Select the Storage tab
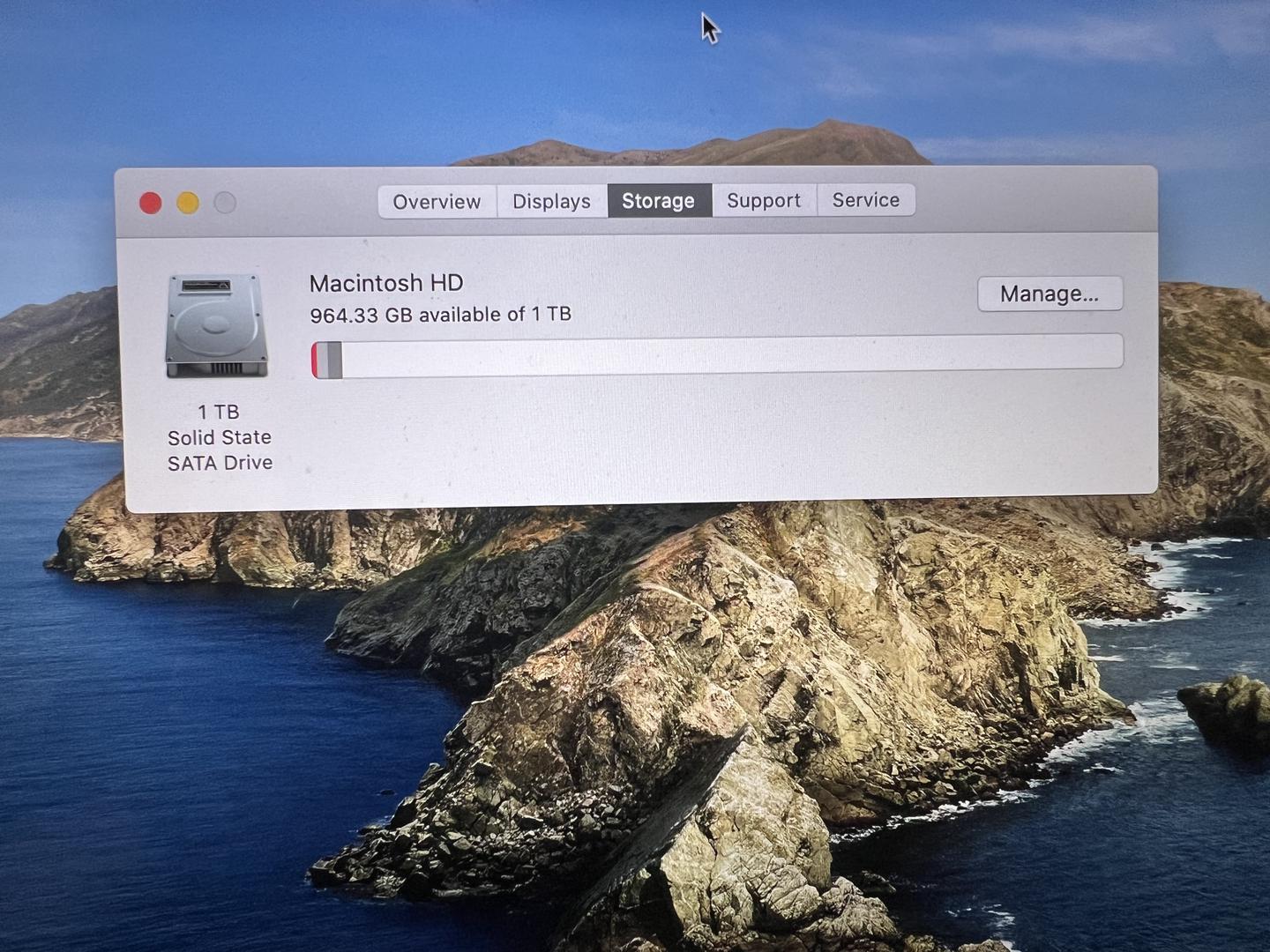The width and height of the screenshot is (1270, 952). click(x=659, y=201)
